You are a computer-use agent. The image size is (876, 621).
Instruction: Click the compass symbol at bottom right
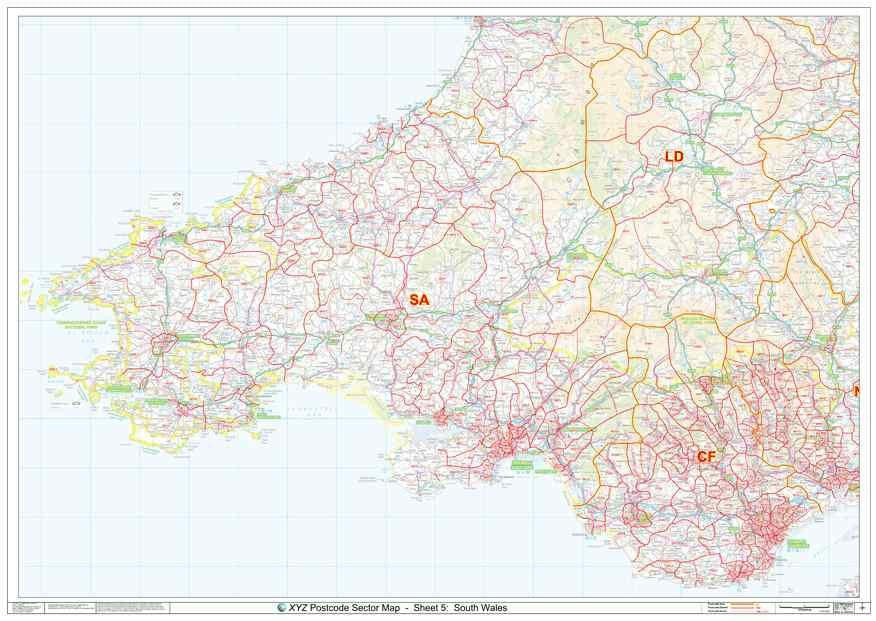coord(862,609)
